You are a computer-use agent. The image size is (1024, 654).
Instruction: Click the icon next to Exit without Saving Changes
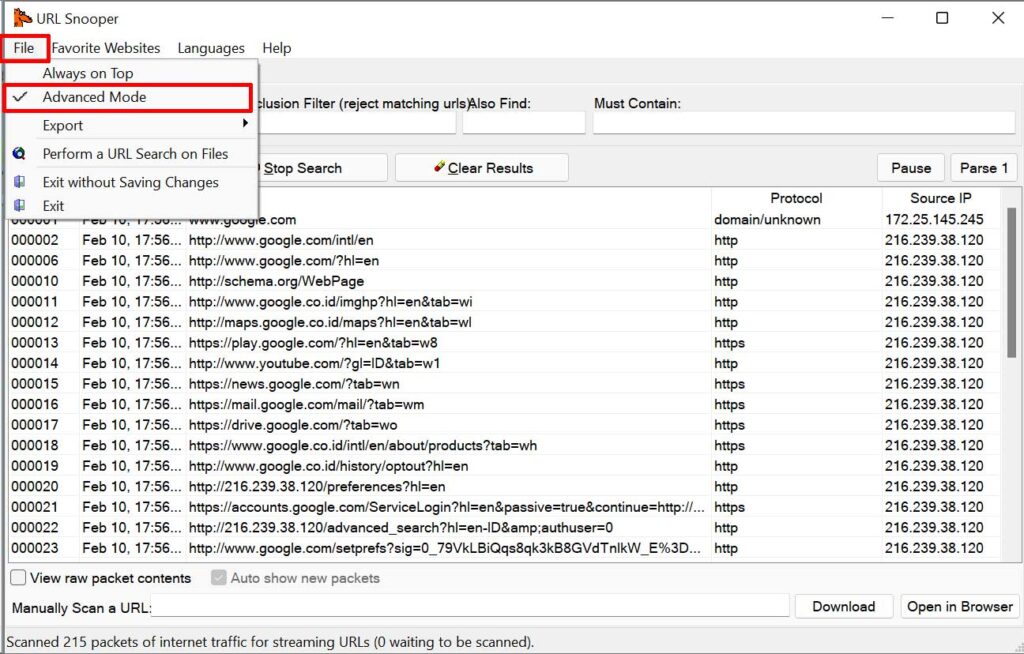(x=20, y=182)
